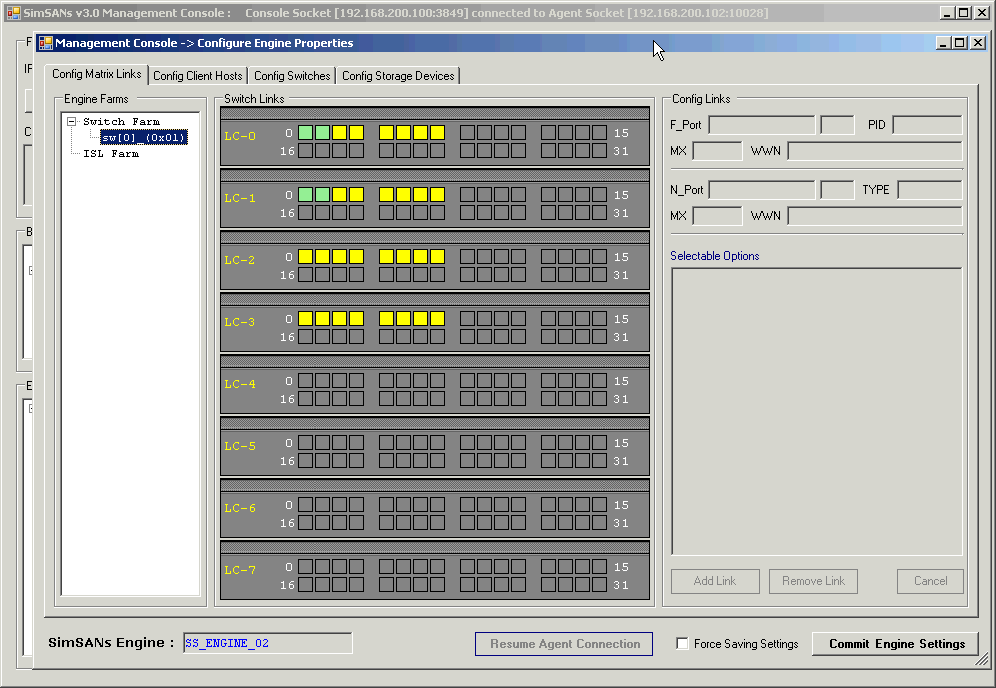Click the LC-4 line card label
Viewport: 996px width, 688px height.
point(240,384)
